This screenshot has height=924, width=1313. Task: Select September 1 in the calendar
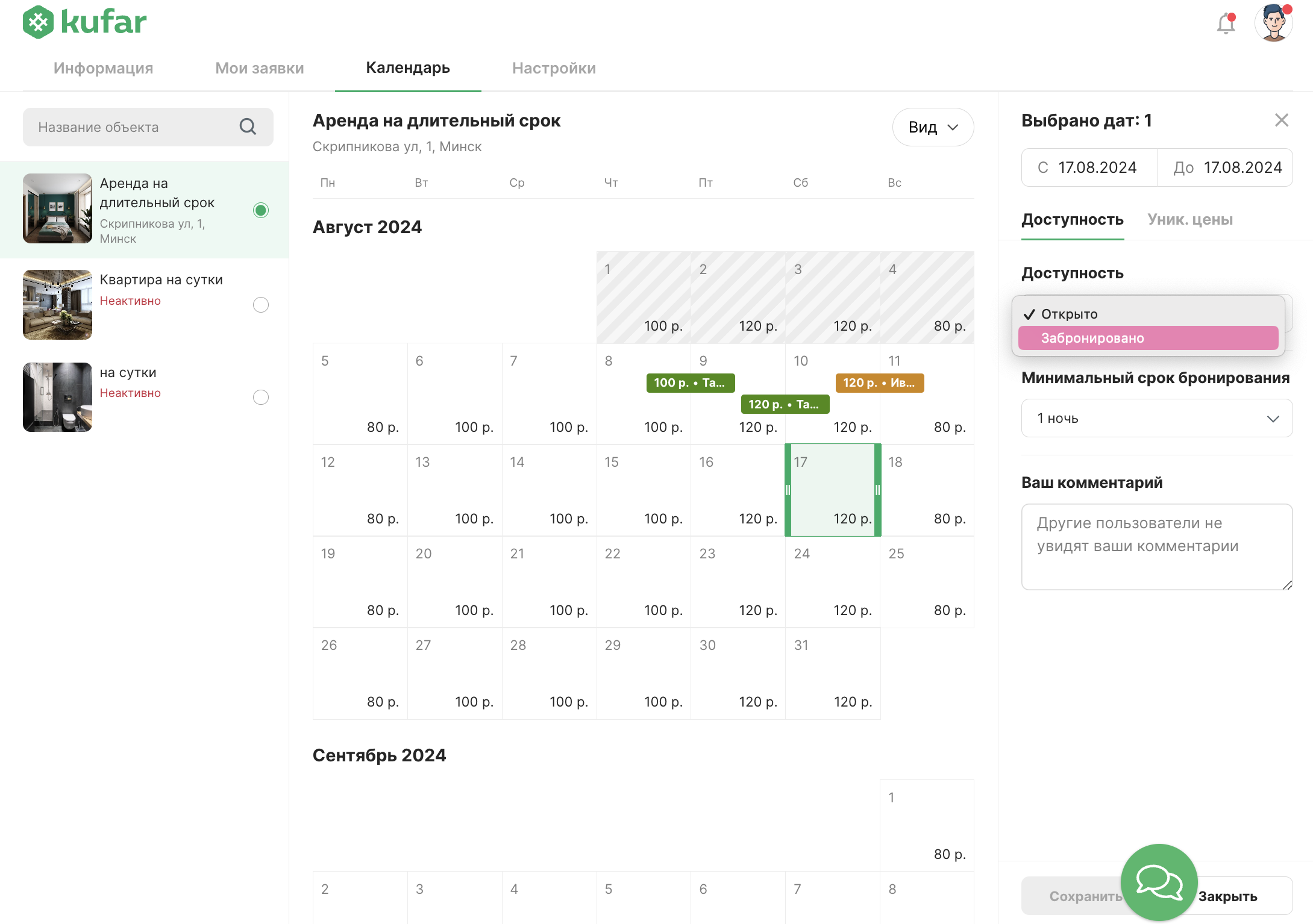[927, 826]
